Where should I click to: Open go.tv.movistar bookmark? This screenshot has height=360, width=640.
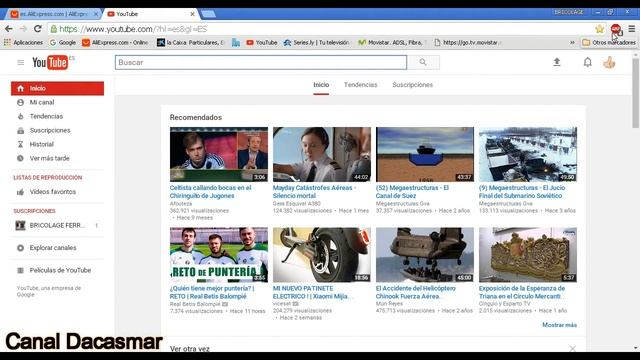pos(468,42)
